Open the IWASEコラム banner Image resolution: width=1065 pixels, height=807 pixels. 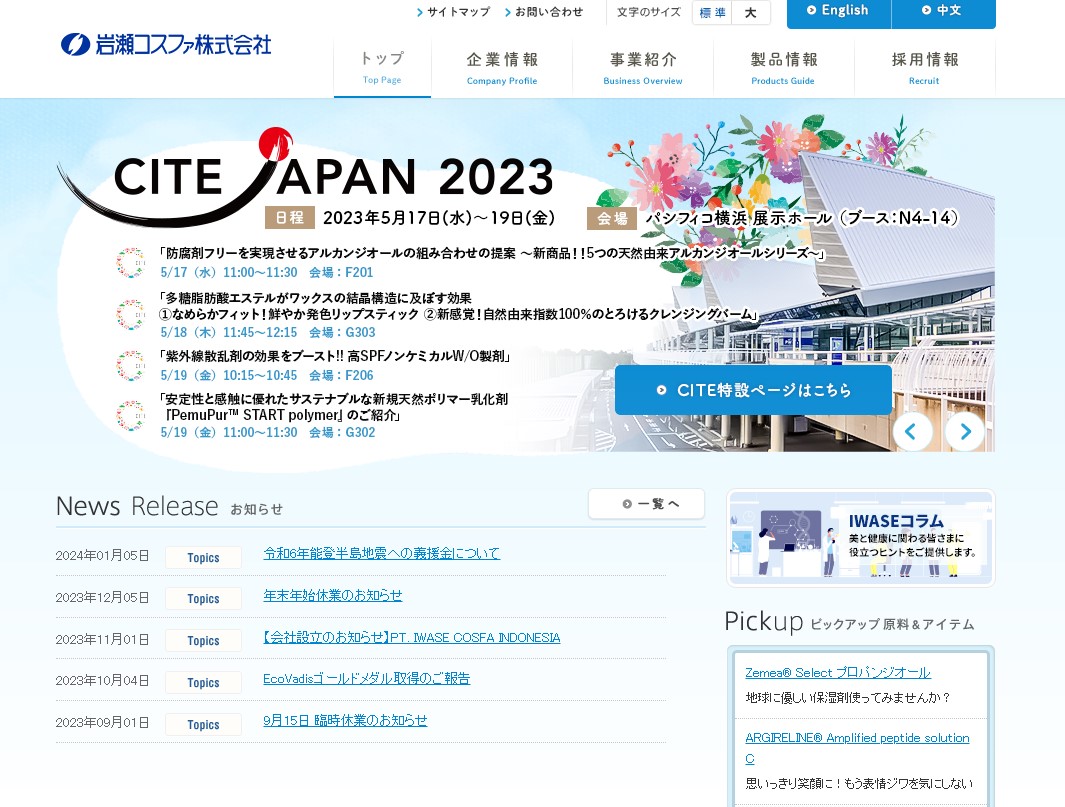point(861,538)
